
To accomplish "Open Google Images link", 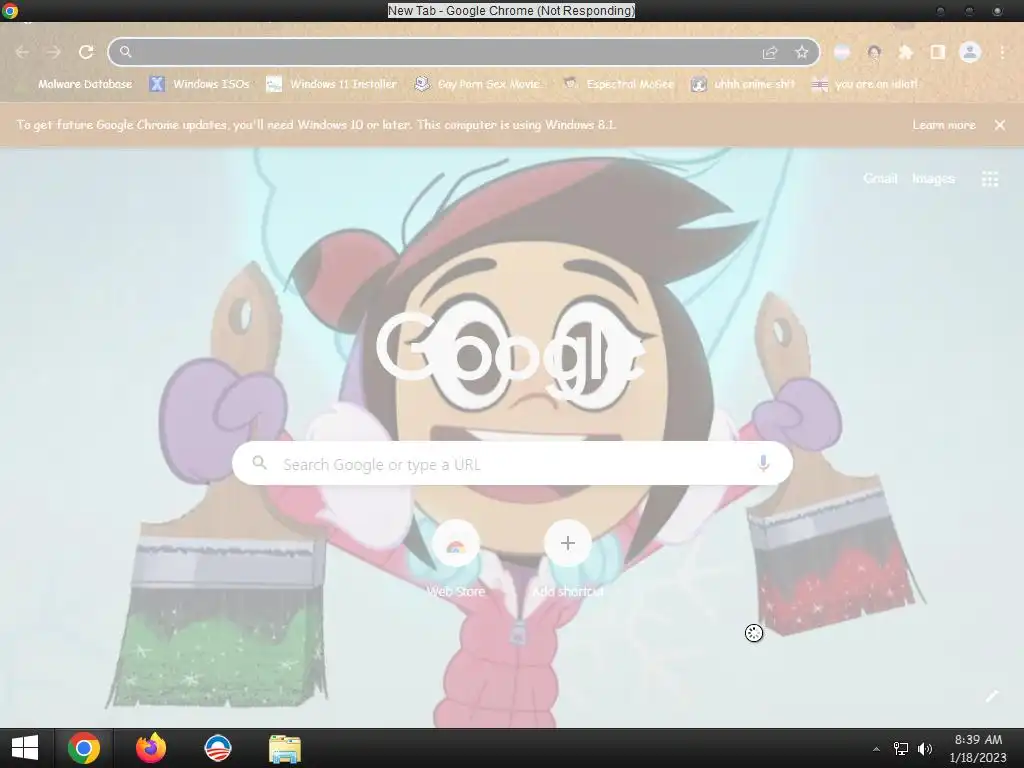I will point(933,178).
